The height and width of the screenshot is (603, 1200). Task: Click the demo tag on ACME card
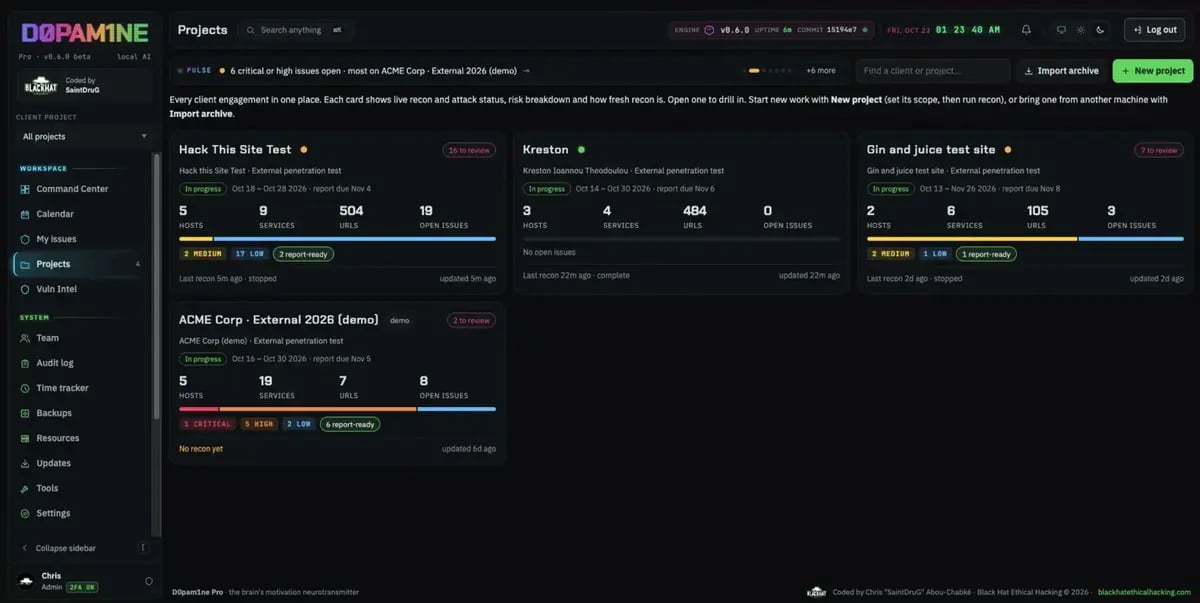[x=399, y=321]
